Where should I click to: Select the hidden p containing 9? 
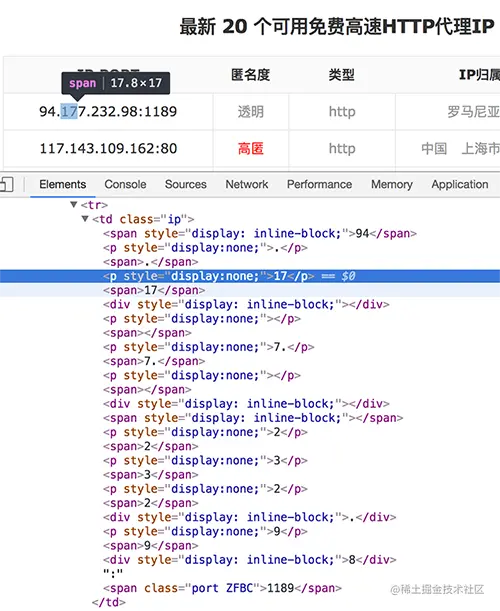(x=205, y=531)
